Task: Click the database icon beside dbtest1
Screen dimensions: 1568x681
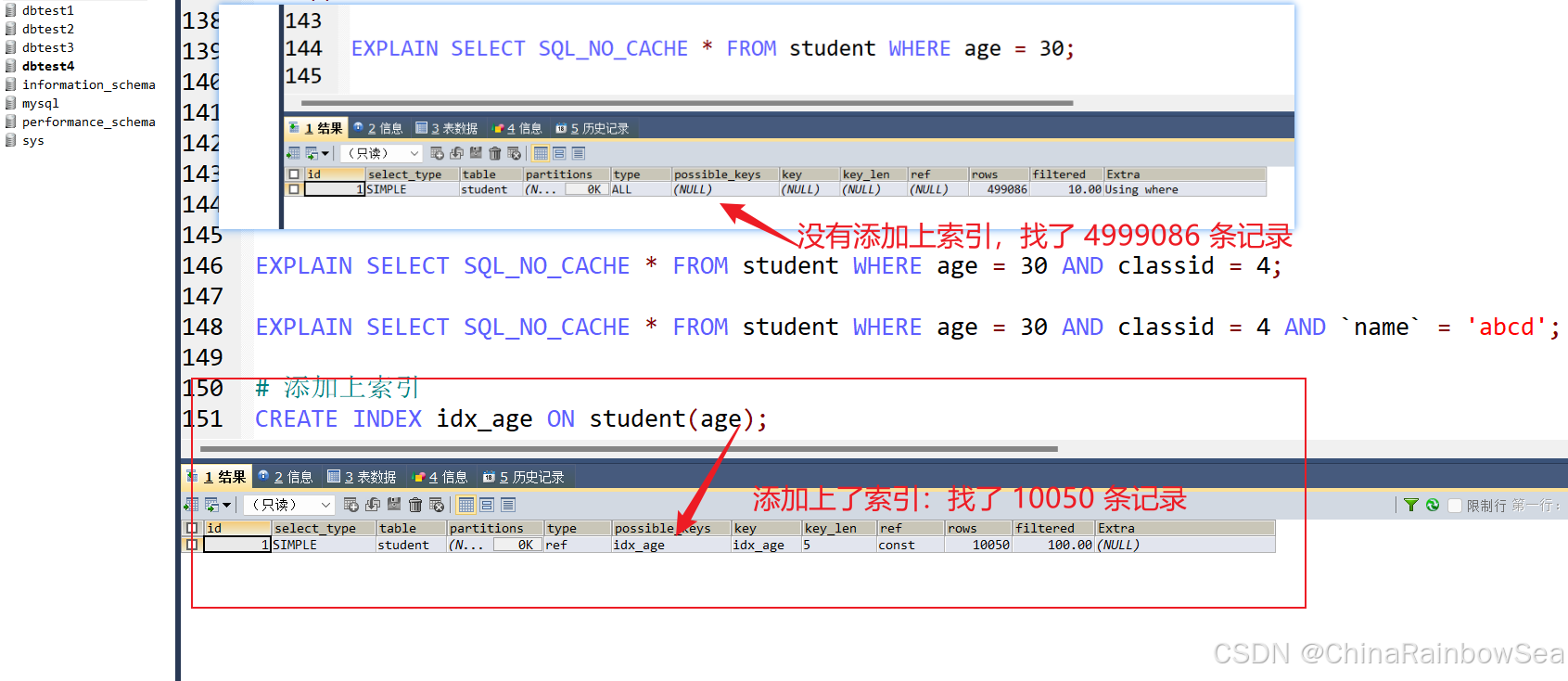Action: (11, 10)
